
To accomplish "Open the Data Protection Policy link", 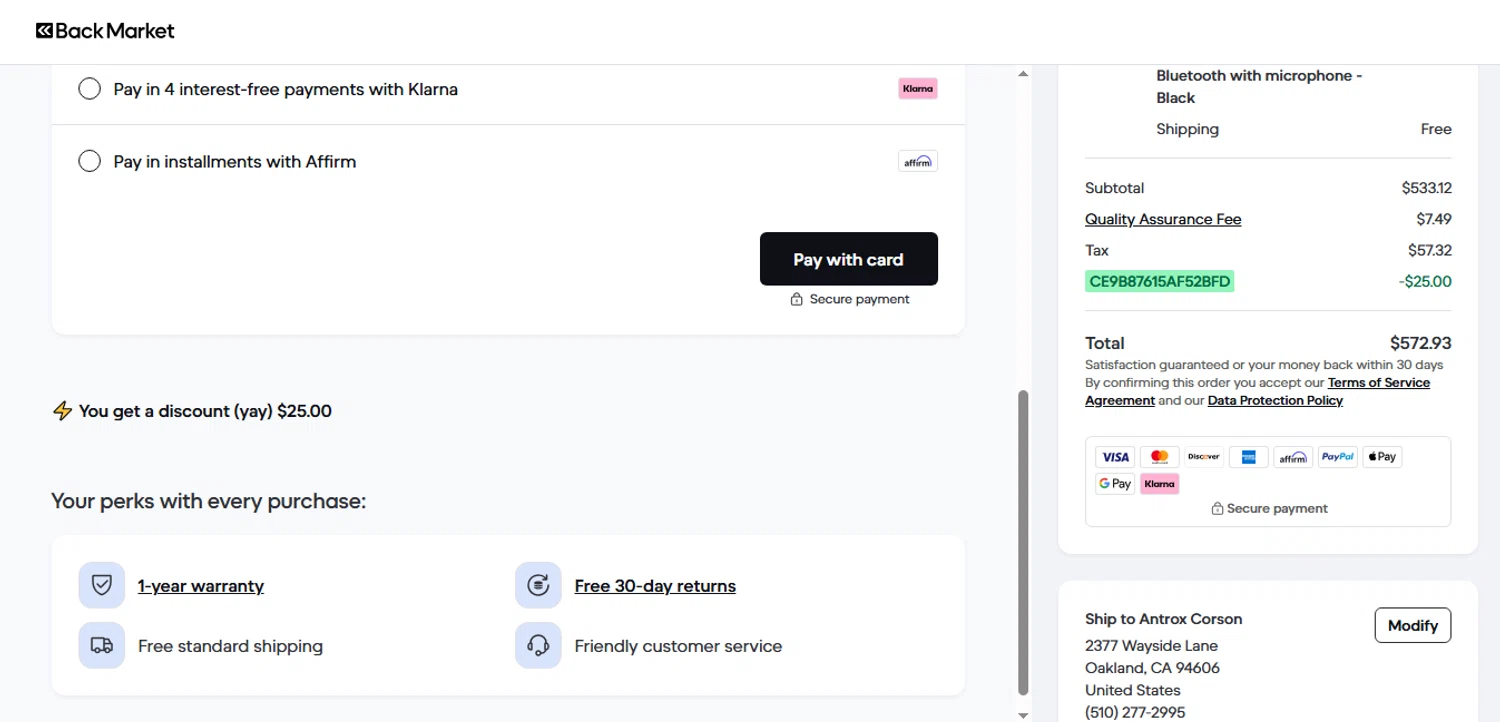I will pos(1275,401).
